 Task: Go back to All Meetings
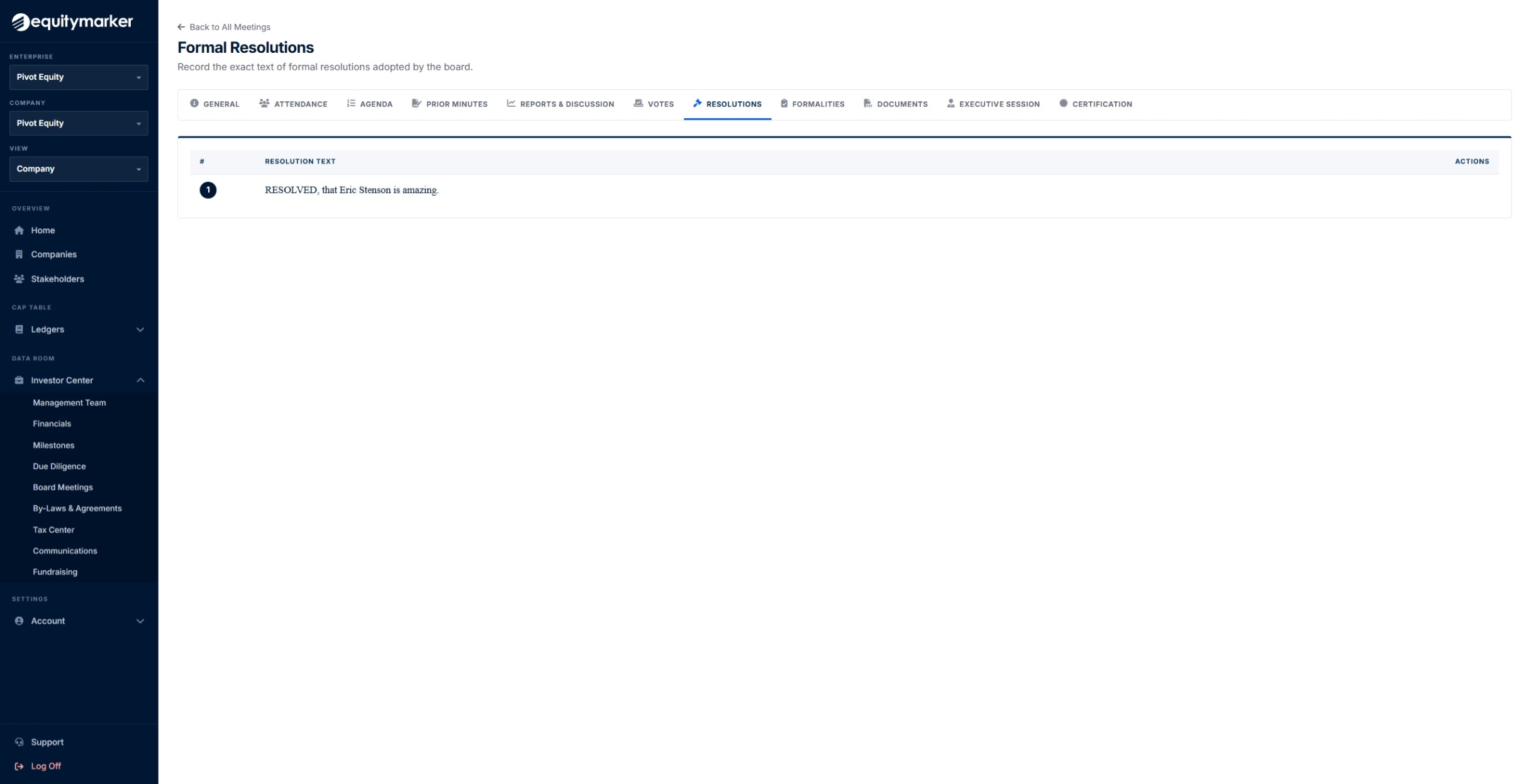click(x=224, y=27)
